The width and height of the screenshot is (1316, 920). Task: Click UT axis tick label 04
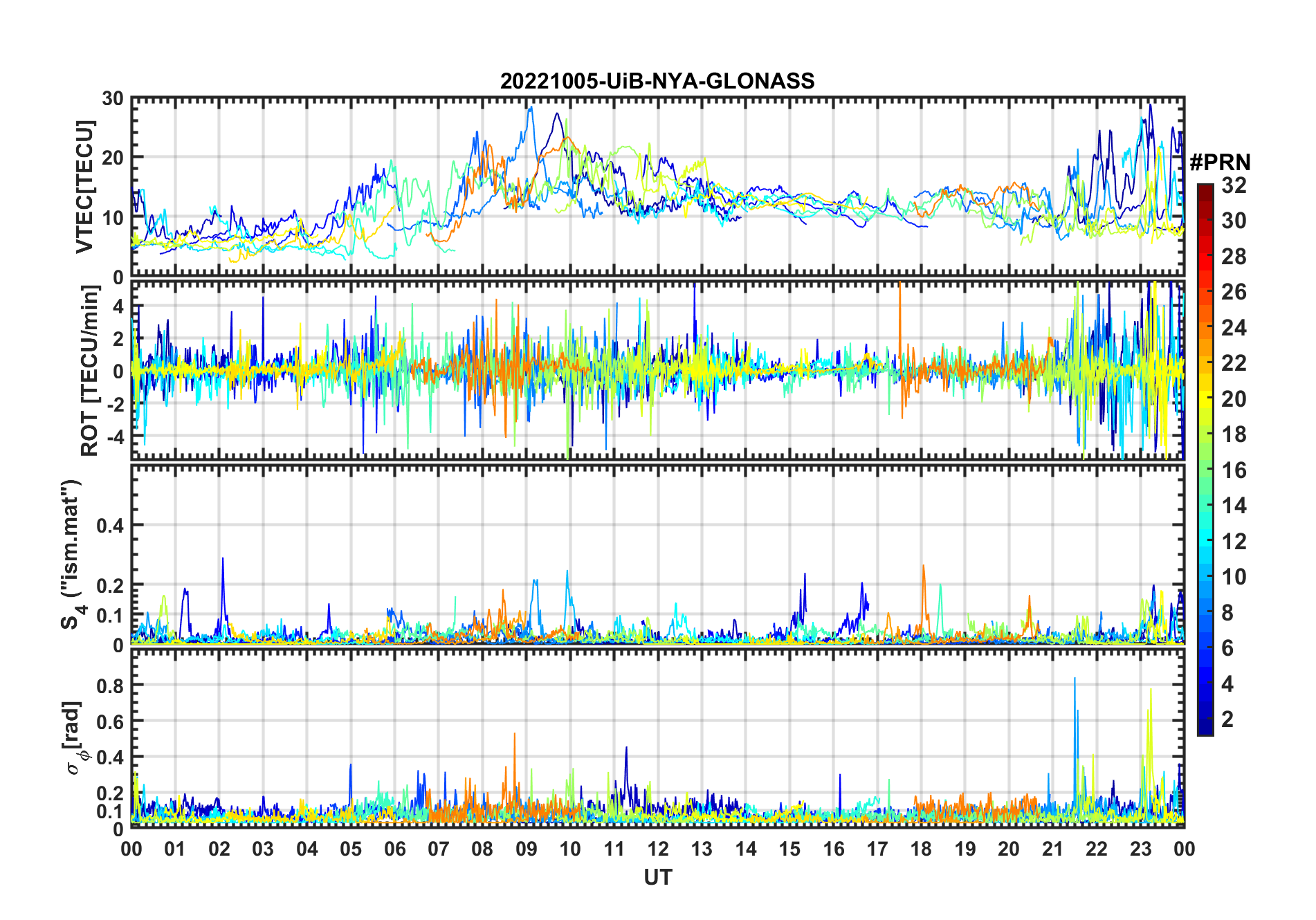coord(307,849)
